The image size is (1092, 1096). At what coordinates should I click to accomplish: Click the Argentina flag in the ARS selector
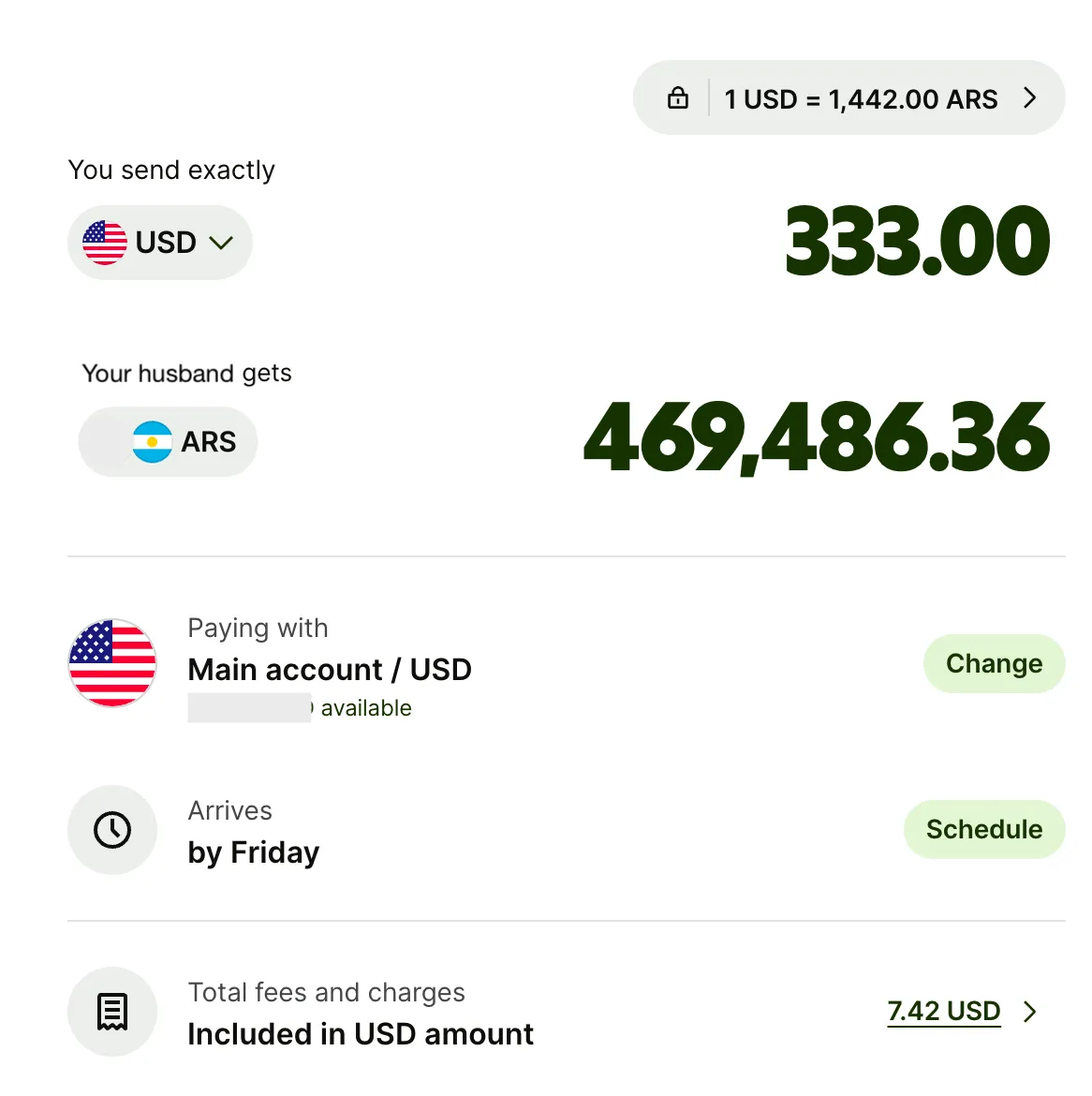click(x=152, y=442)
